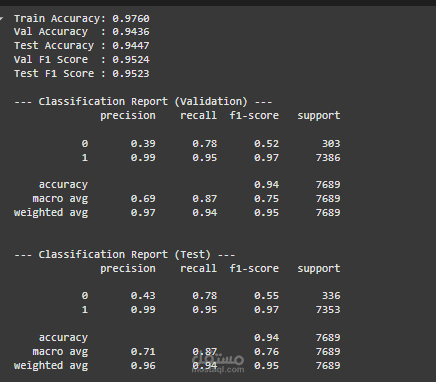436x382 pixels.
Task: Select the Val F1 Score value 0.9524
Action: pyautogui.click(x=131, y=59)
